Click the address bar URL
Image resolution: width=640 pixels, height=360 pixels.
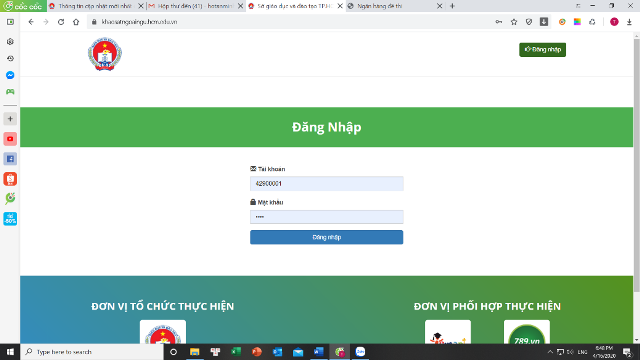[139, 22]
